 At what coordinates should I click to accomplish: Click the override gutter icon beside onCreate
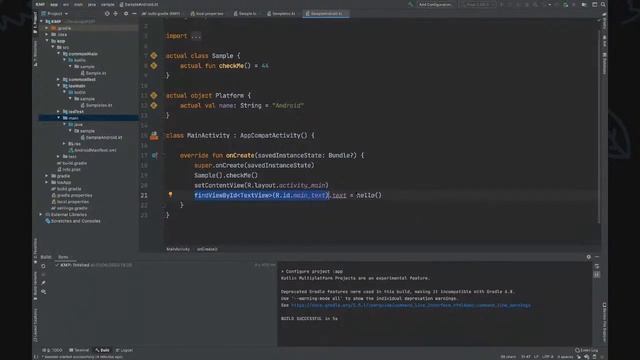(x=154, y=155)
